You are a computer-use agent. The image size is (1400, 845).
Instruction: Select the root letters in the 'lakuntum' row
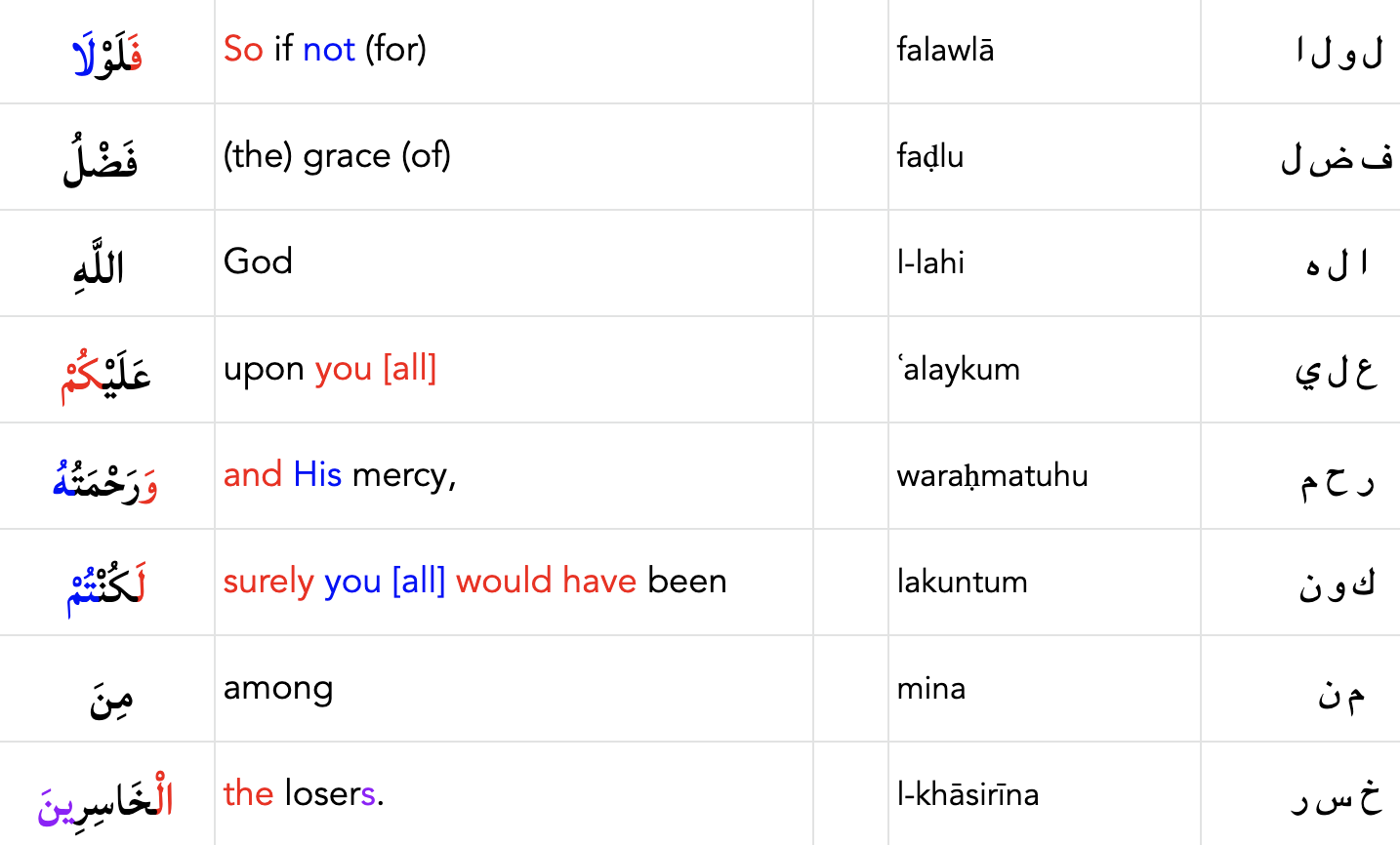[x=1337, y=583]
